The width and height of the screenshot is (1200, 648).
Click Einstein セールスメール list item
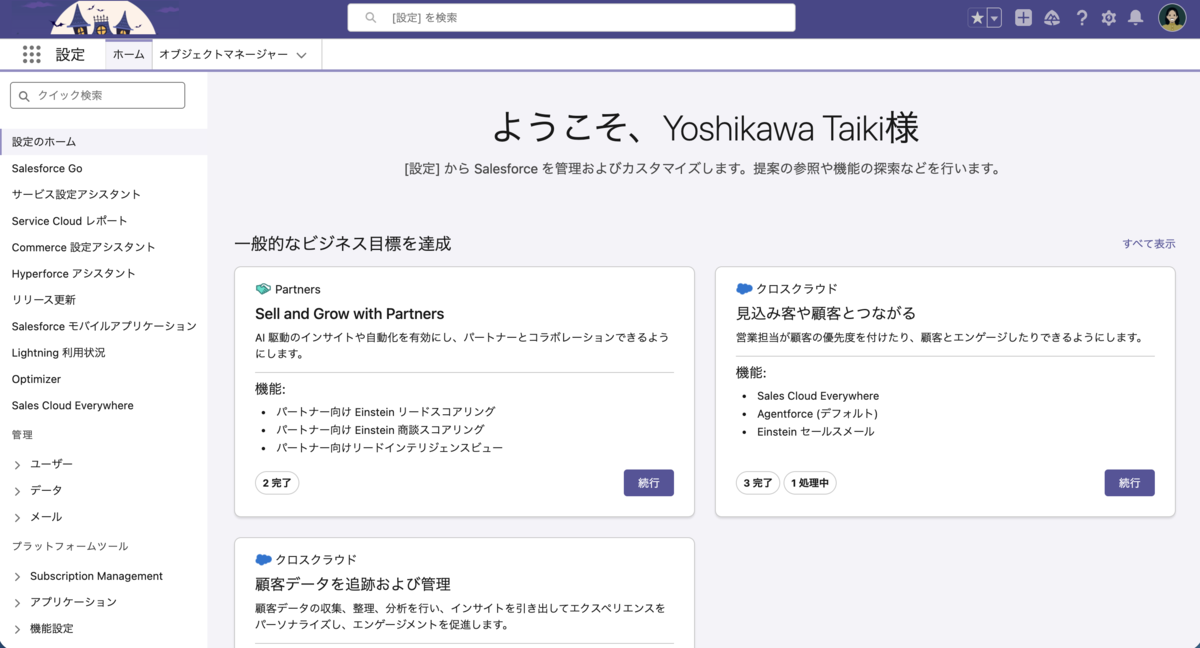816,432
